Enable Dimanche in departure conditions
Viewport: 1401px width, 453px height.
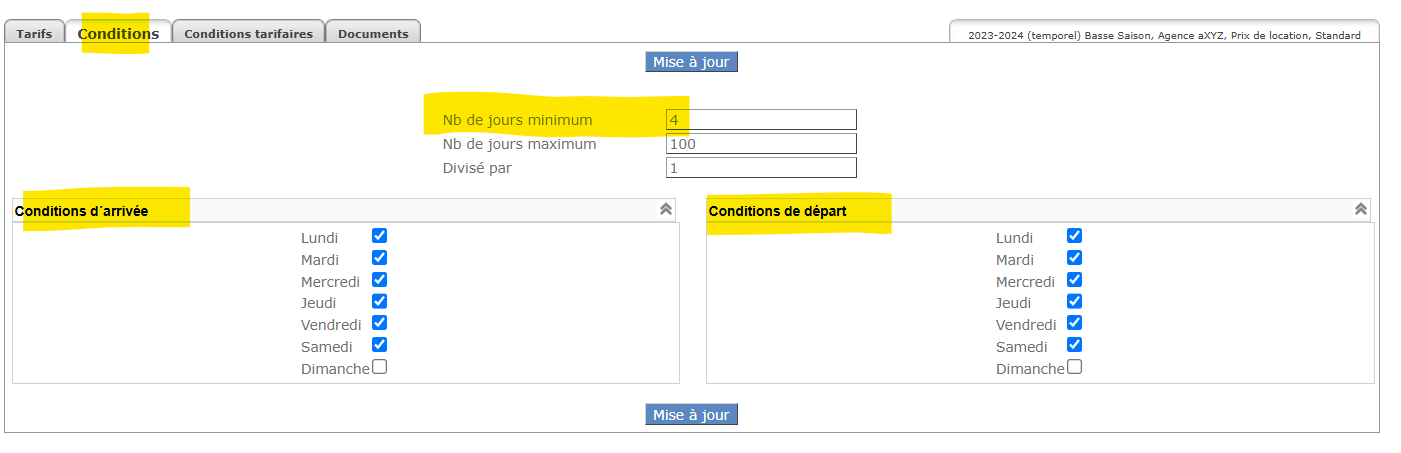[1074, 367]
